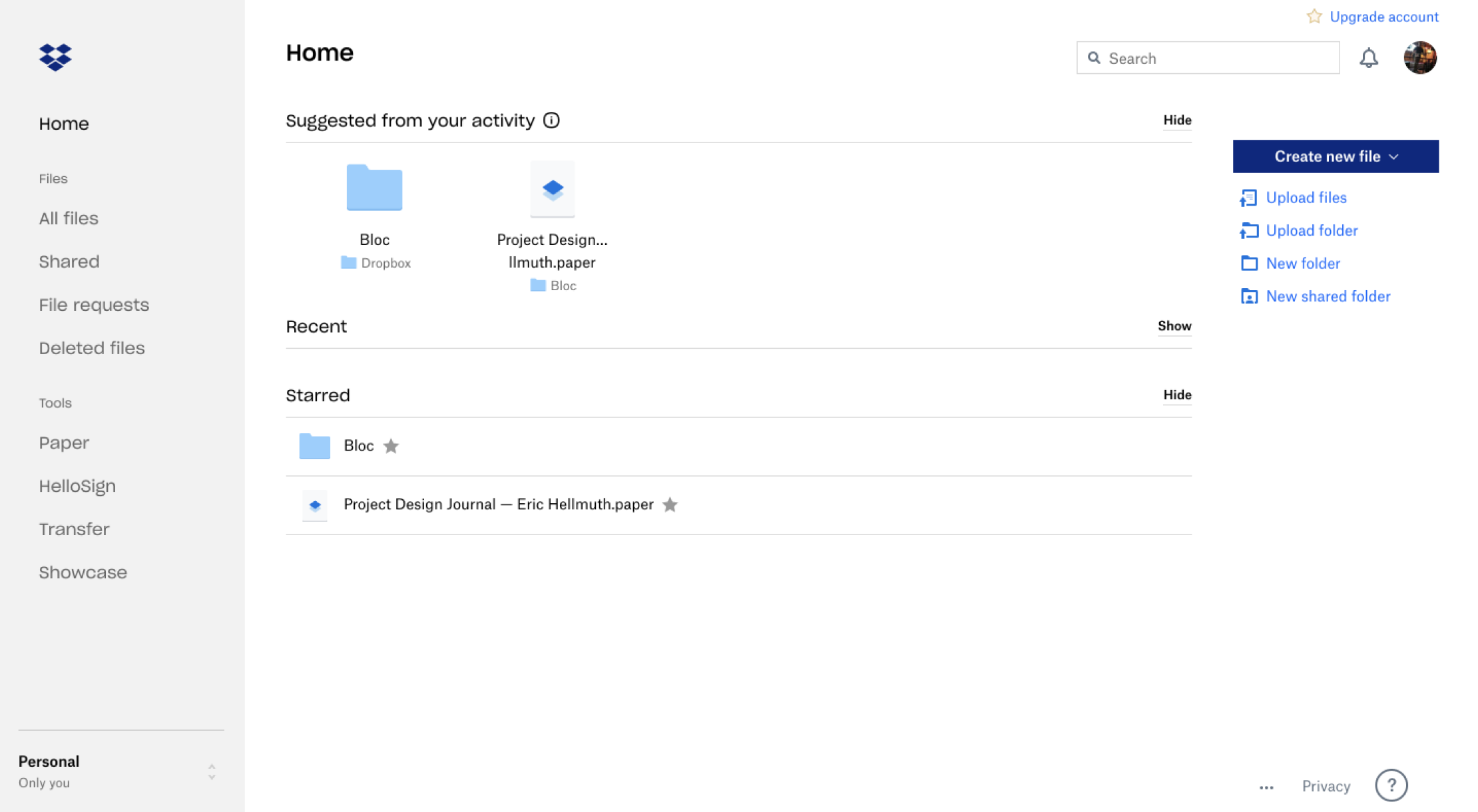
Task: Unstar the Project Design Journal paper file
Action: (x=670, y=505)
